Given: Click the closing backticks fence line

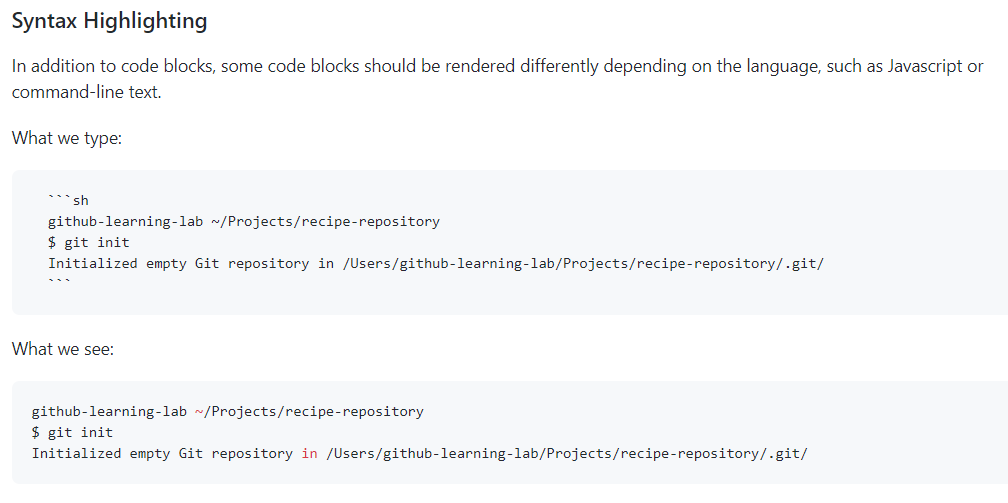Looking at the screenshot, I should (x=60, y=281).
